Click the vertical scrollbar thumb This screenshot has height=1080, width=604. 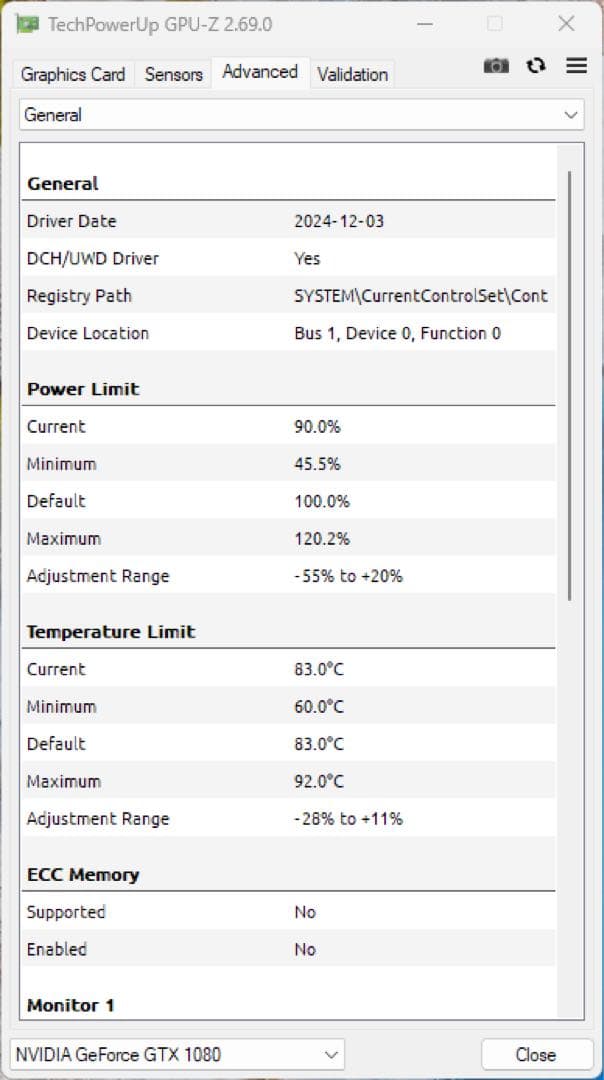click(570, 386)
